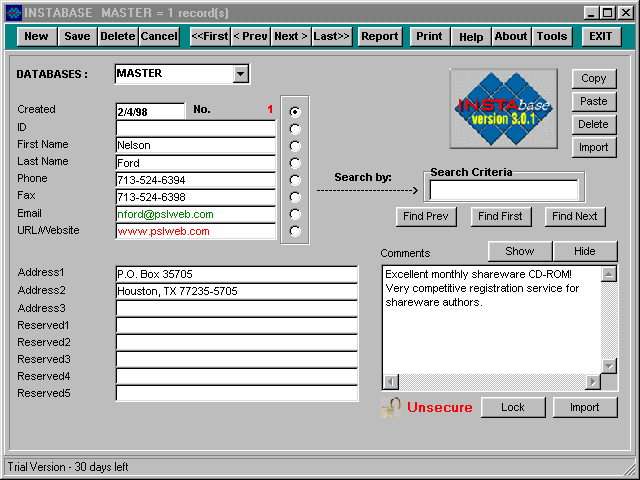The image size is (640, 480).
Task: Go to the Last>> record
Action: click(x=331, y=36)
